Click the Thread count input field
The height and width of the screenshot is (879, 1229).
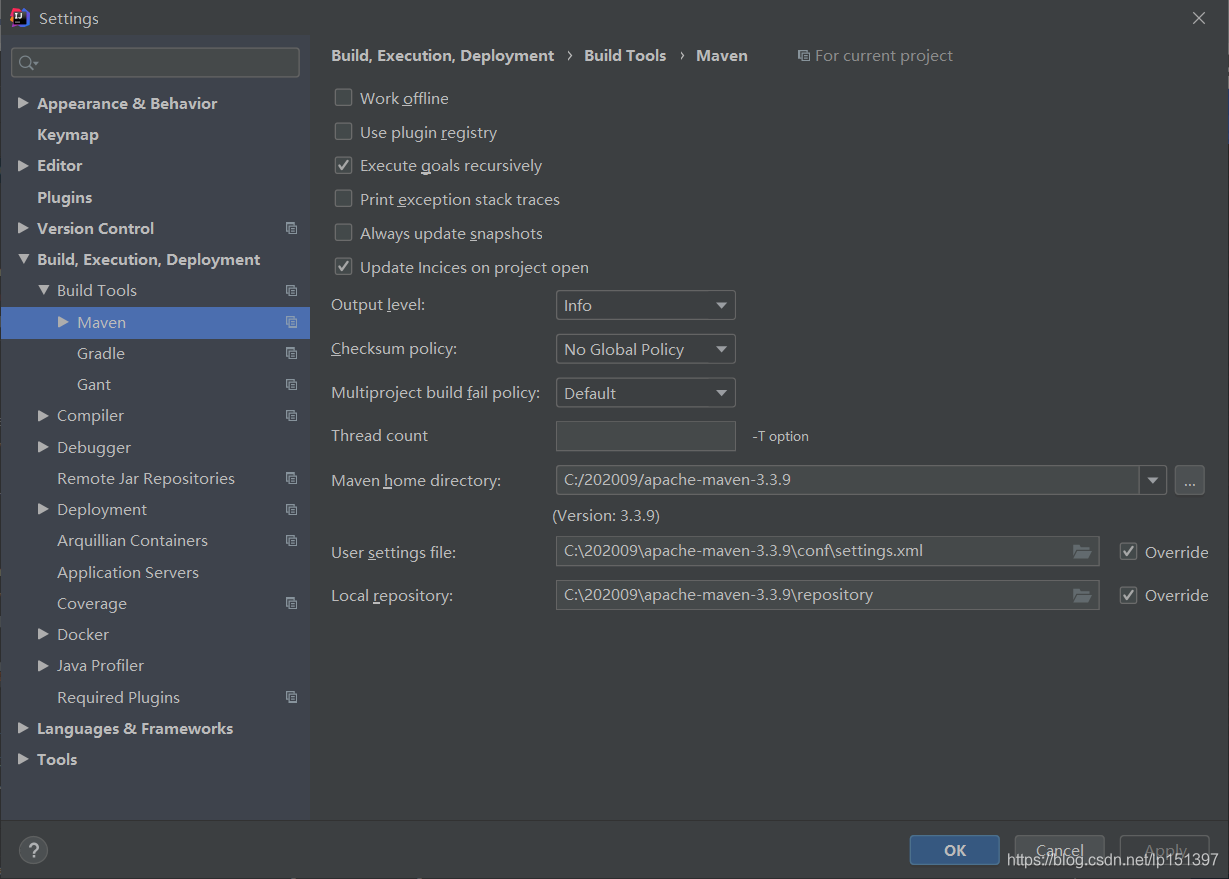(x=645, y=436)
